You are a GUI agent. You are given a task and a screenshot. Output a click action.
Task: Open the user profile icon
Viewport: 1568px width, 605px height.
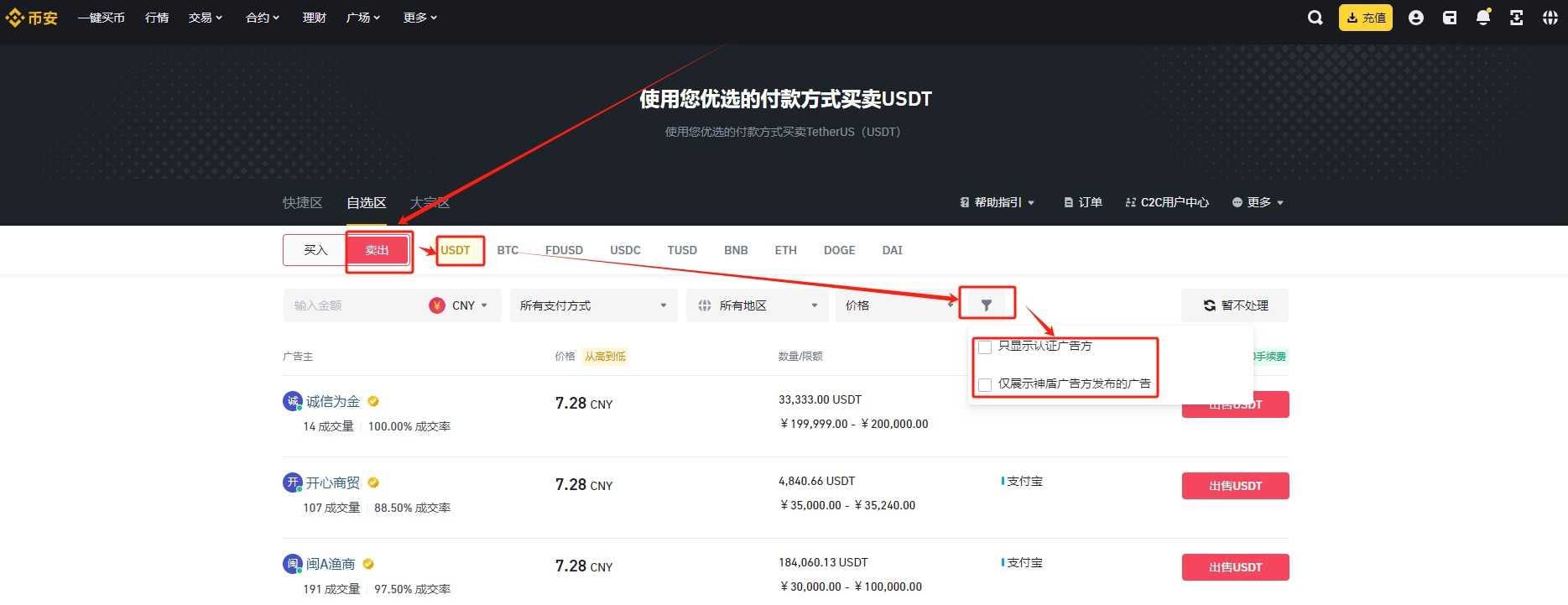(1416, 18)
